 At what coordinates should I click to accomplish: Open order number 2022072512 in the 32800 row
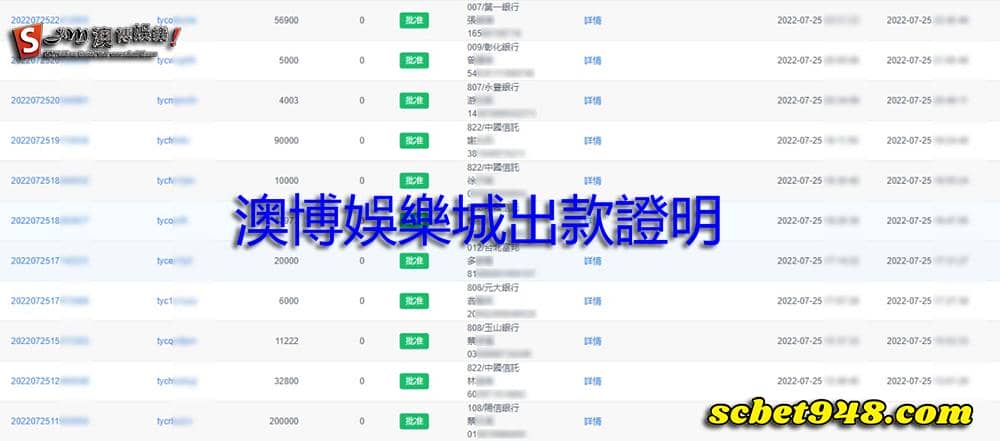50,382
